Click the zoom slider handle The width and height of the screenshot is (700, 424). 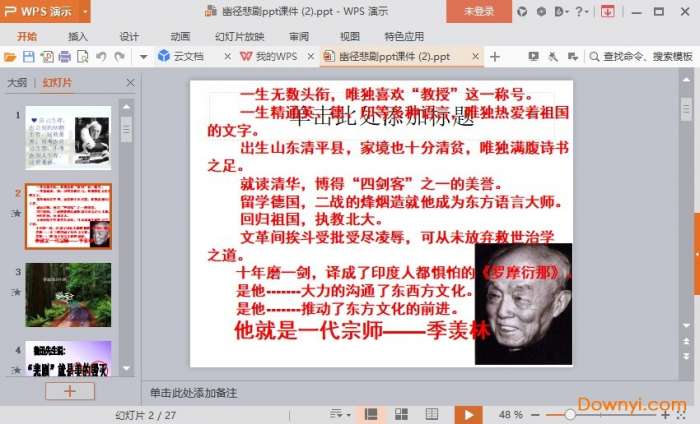pos(570,415)
